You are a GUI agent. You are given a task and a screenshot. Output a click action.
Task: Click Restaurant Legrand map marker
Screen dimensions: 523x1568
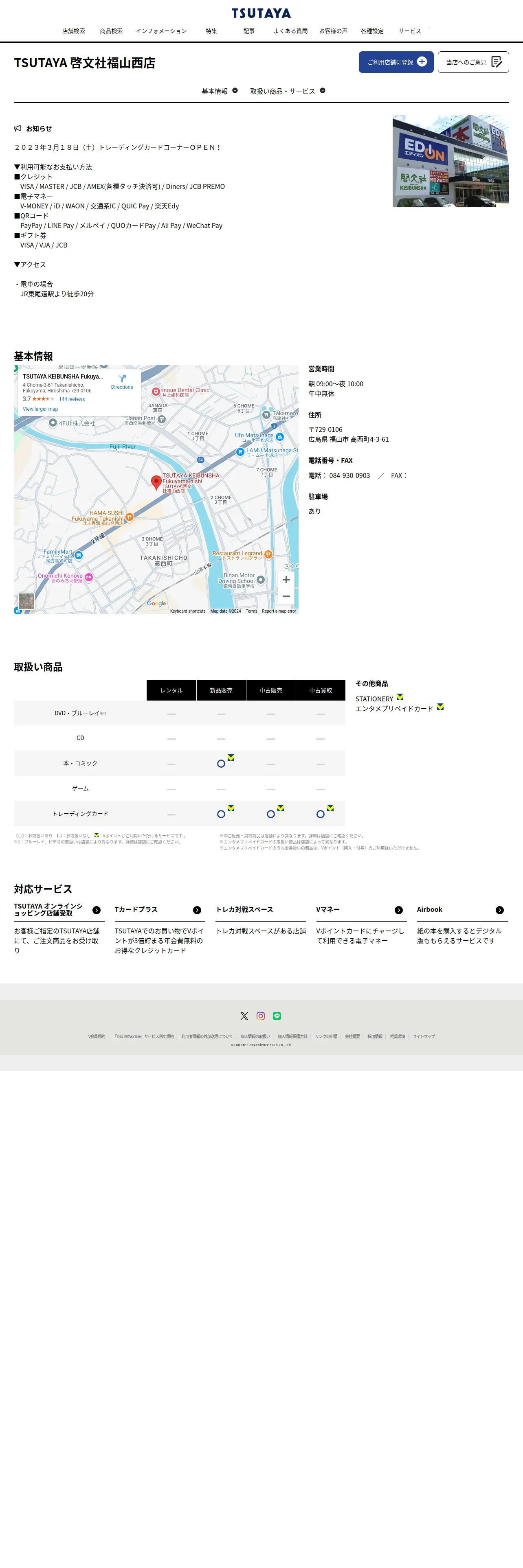(268, 554)
